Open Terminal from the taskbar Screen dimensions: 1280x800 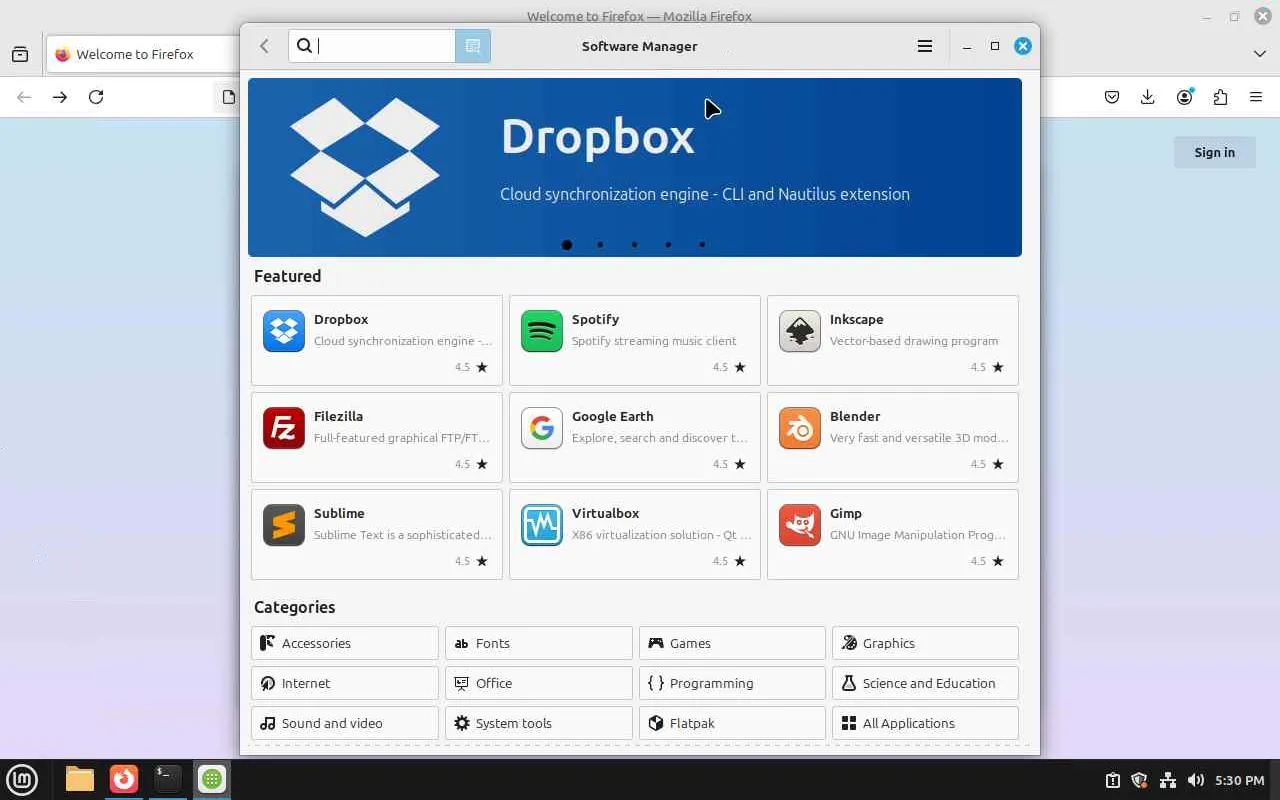[x=168, y=779]
